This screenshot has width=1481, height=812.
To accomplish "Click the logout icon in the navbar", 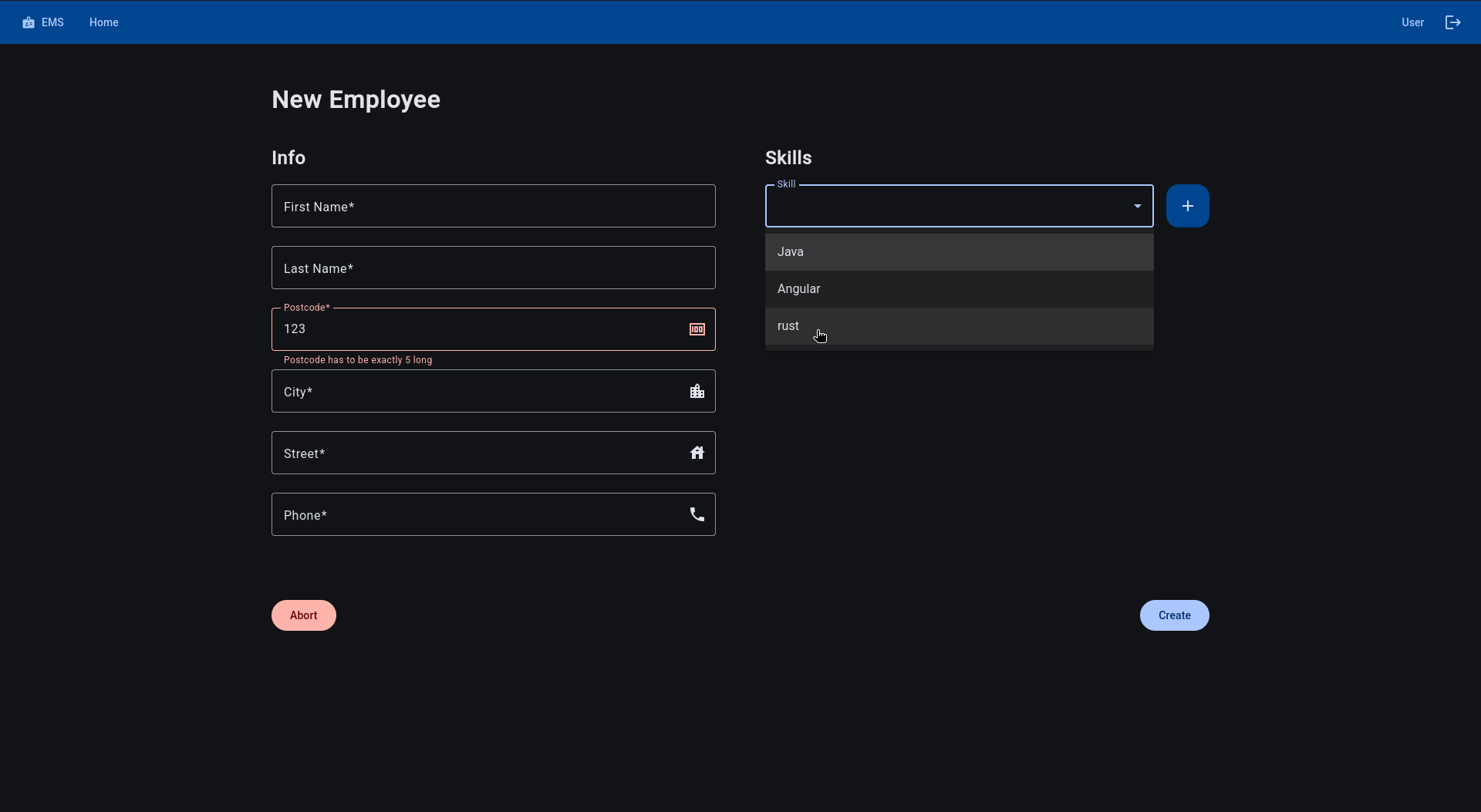I will (x=1452, y=22).
